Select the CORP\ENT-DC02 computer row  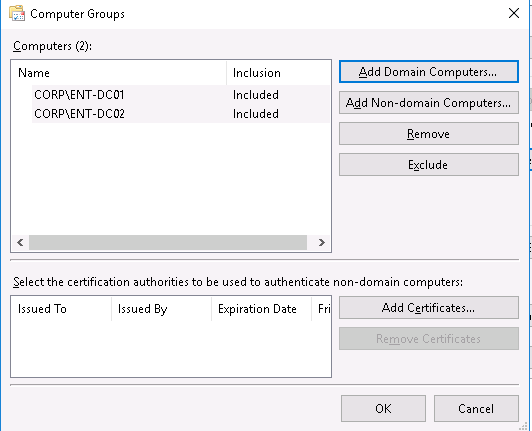point(180,114)
